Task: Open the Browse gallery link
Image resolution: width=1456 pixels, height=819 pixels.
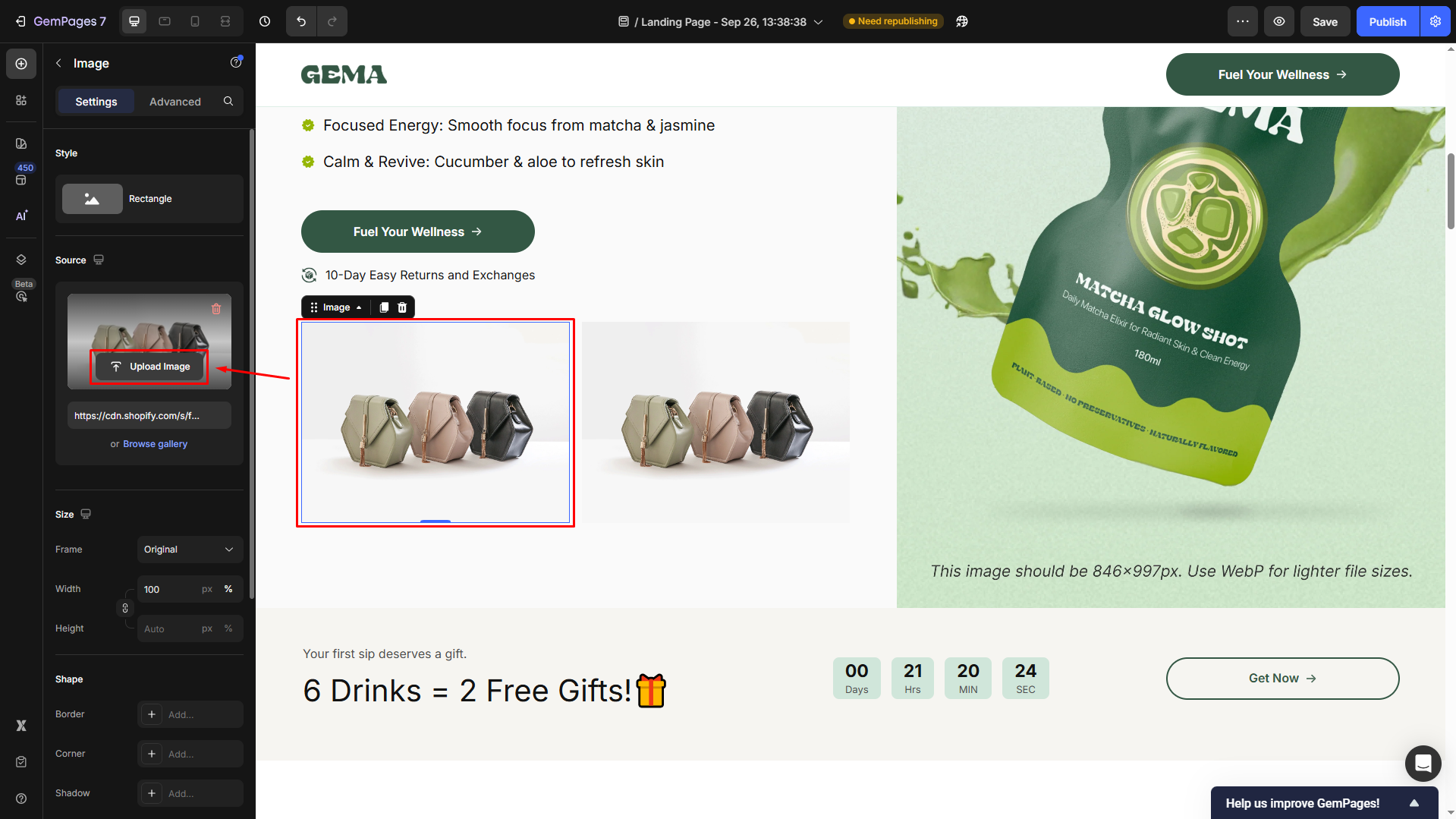Action: click(155, 444)
